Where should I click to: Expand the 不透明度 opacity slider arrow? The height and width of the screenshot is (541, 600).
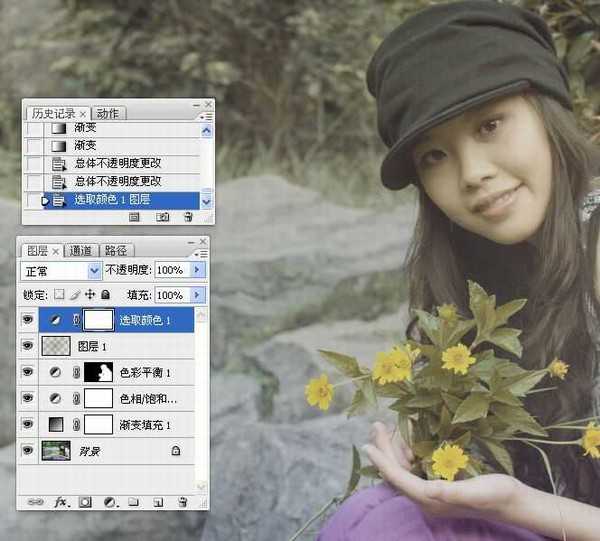click(196, 271)
